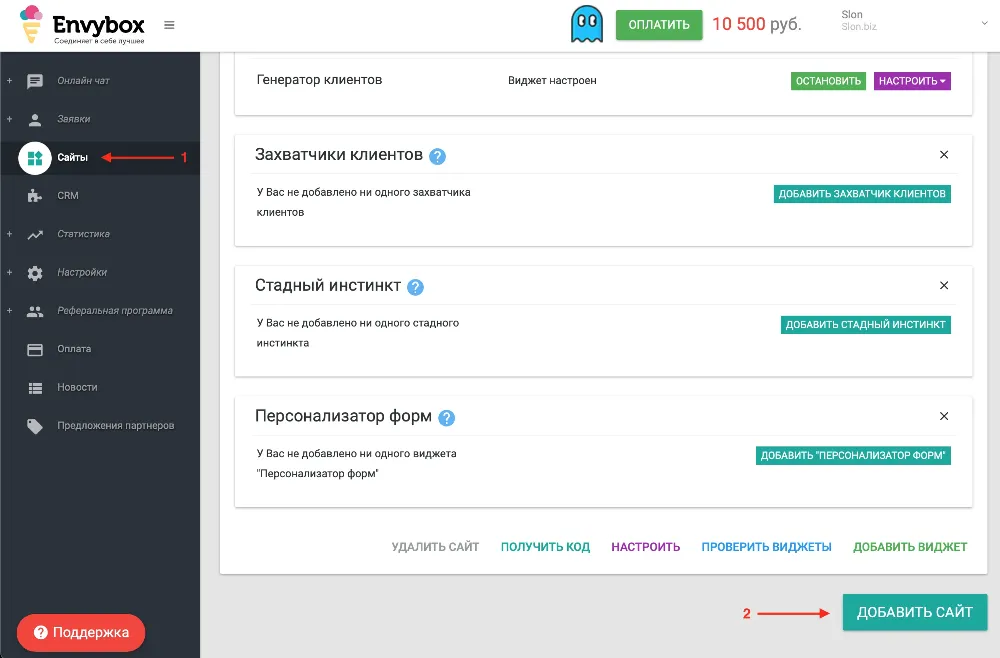The image size is (1000, 658).
Task: Click the ДОБАВИТЬ ВИДЖЕТ link
Action: 910,547
